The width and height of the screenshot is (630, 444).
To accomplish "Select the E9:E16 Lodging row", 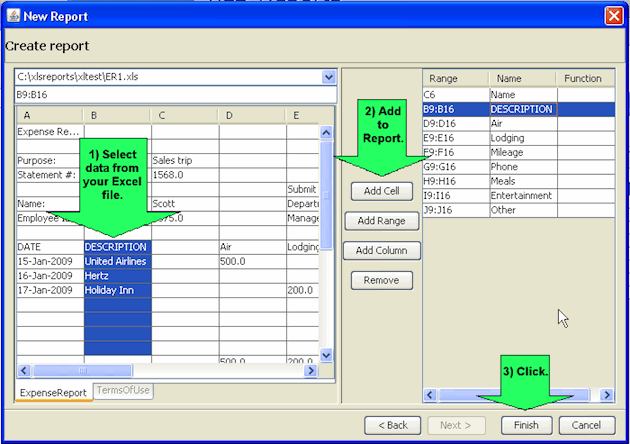I will tap(519, 138).
